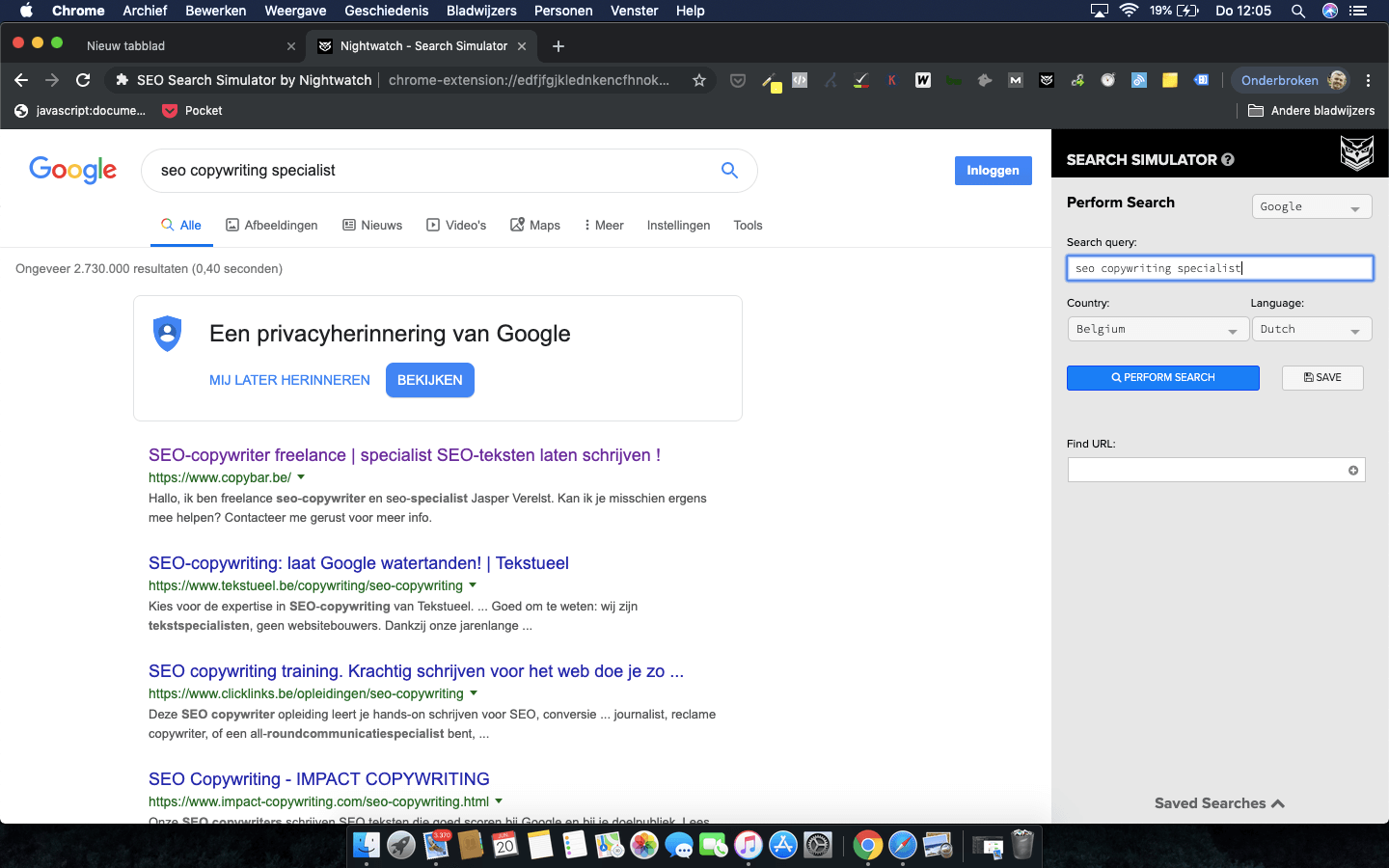Image resolution: width=1389 pixels, height=868 pixels.
Task: Click the Search Simulator help question icon
Action: pyautogui.click(x=1228, y=160)
